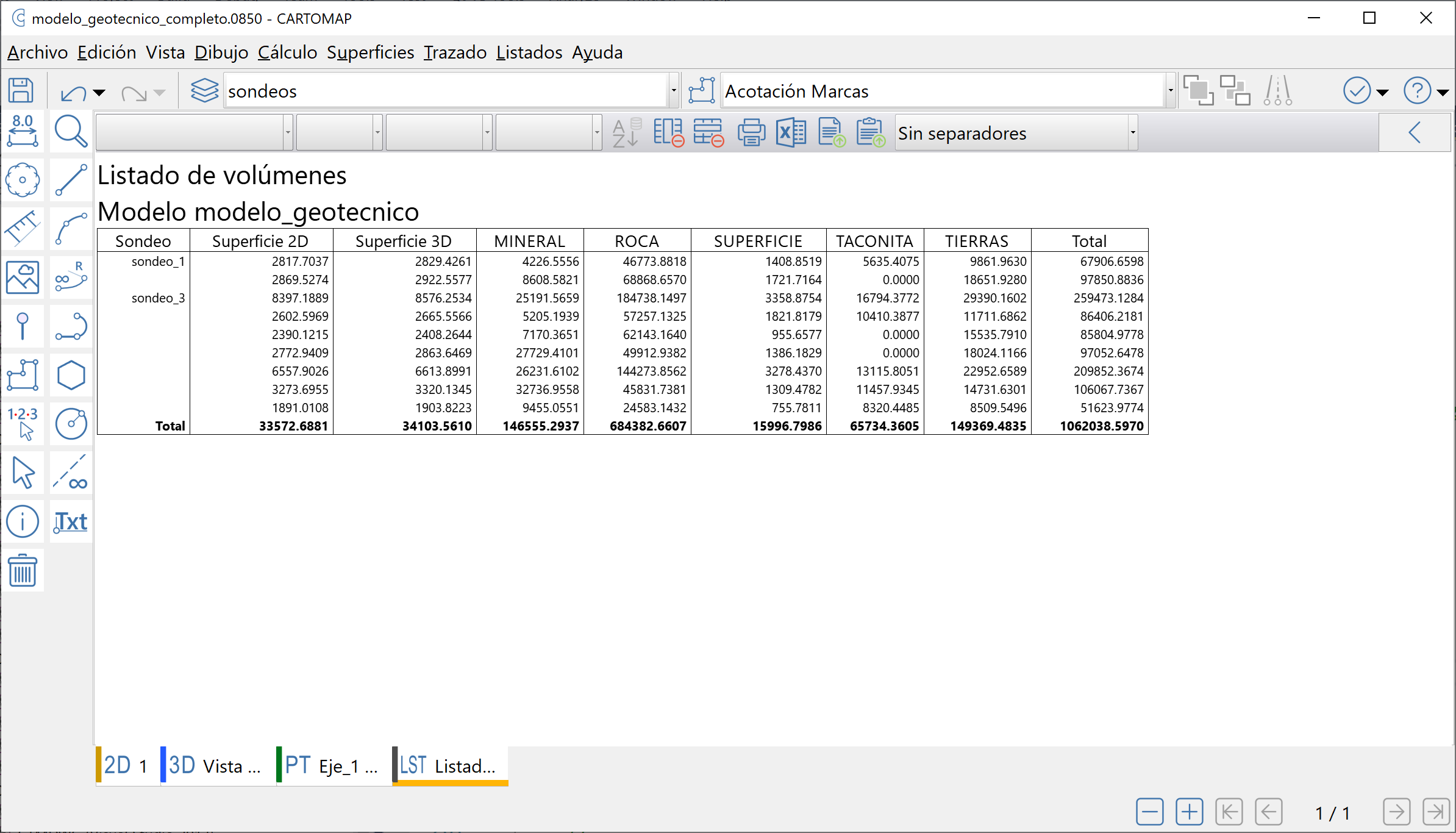The width and height of the screenshot is (1456, 833).
Task: Click the sort A-Z icon
Action: 626,132
